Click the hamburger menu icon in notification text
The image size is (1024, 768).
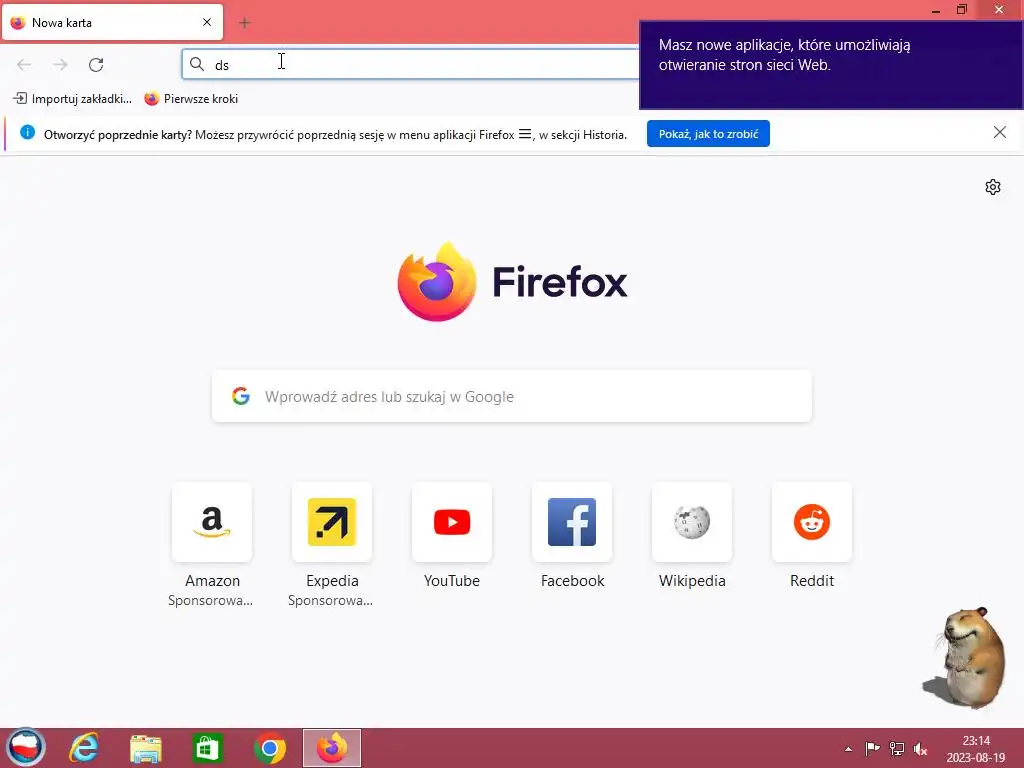pos(524,134)
